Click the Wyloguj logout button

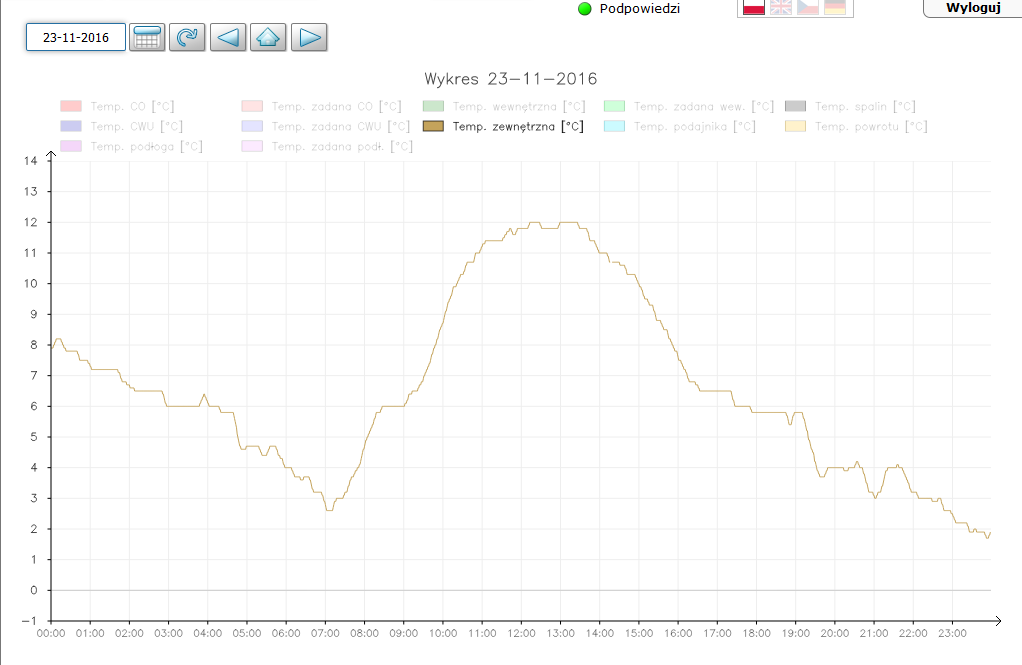tap(972, 8)
